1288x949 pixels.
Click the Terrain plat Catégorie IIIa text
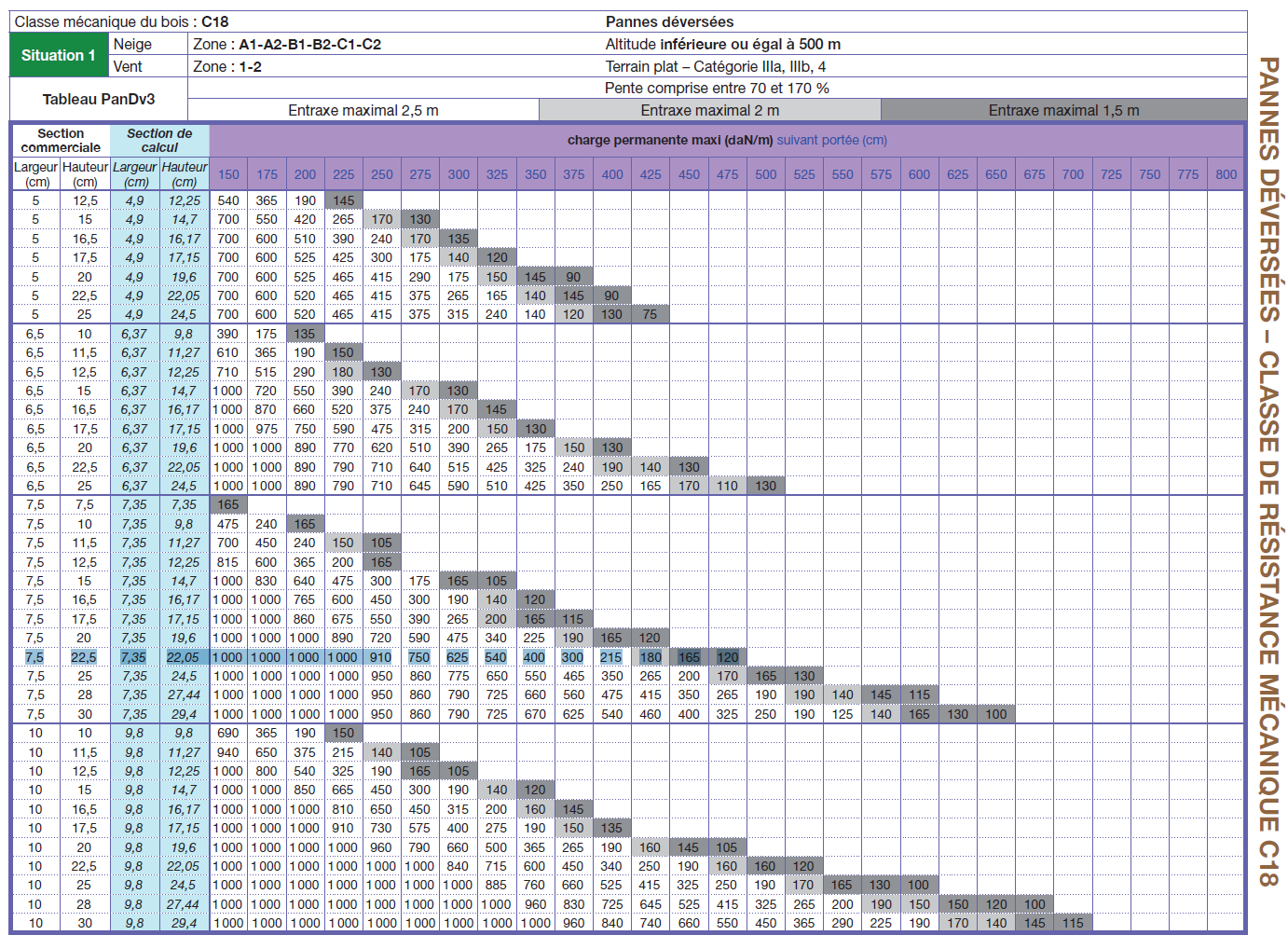pos(715,66)
